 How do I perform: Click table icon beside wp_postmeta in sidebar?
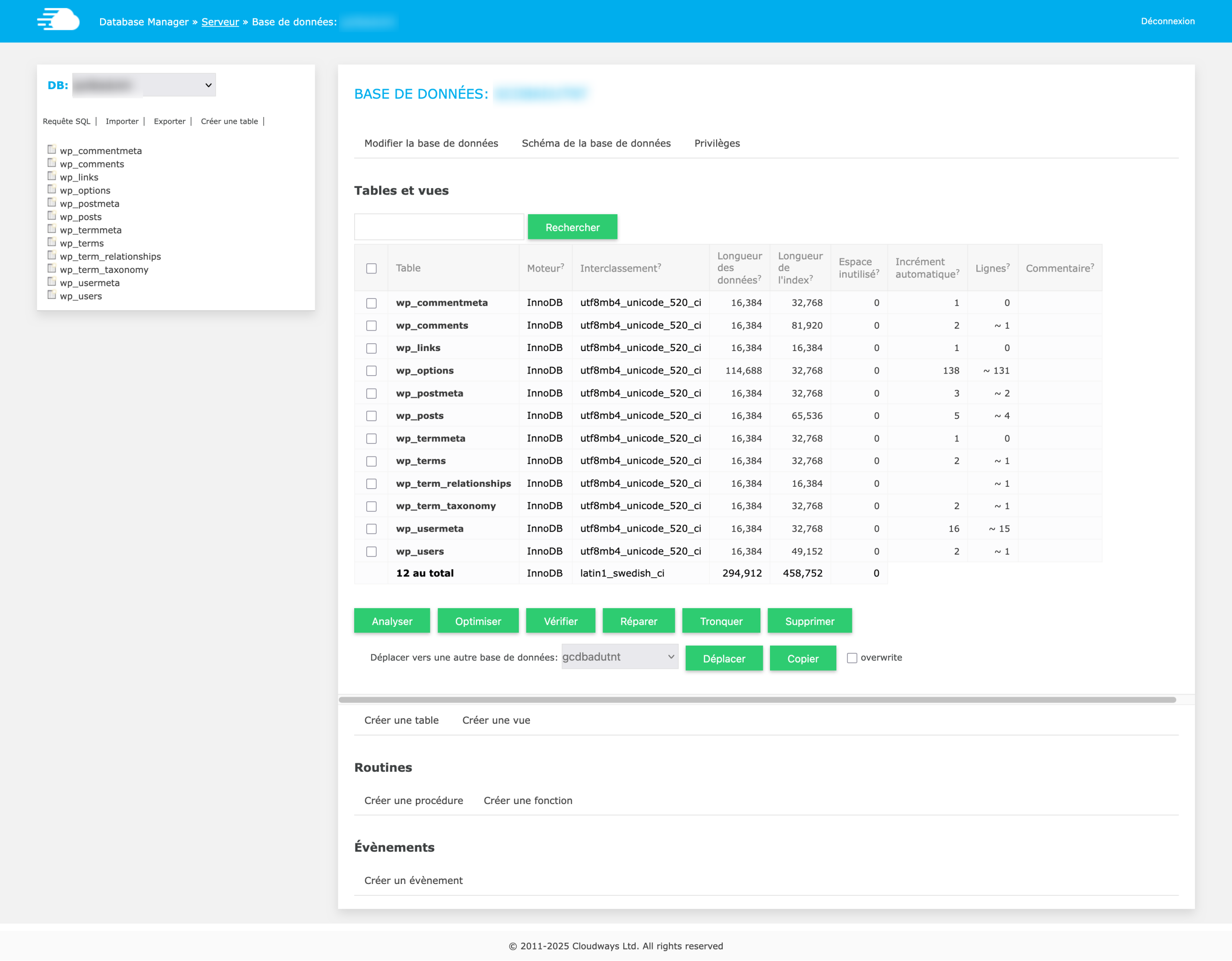(x=52, y=203)
